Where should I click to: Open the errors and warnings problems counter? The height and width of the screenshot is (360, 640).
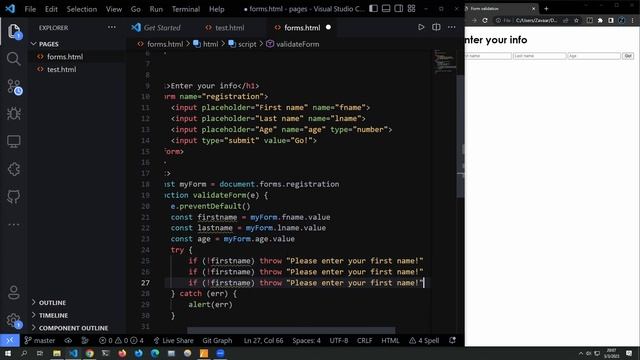coord(121,340)
